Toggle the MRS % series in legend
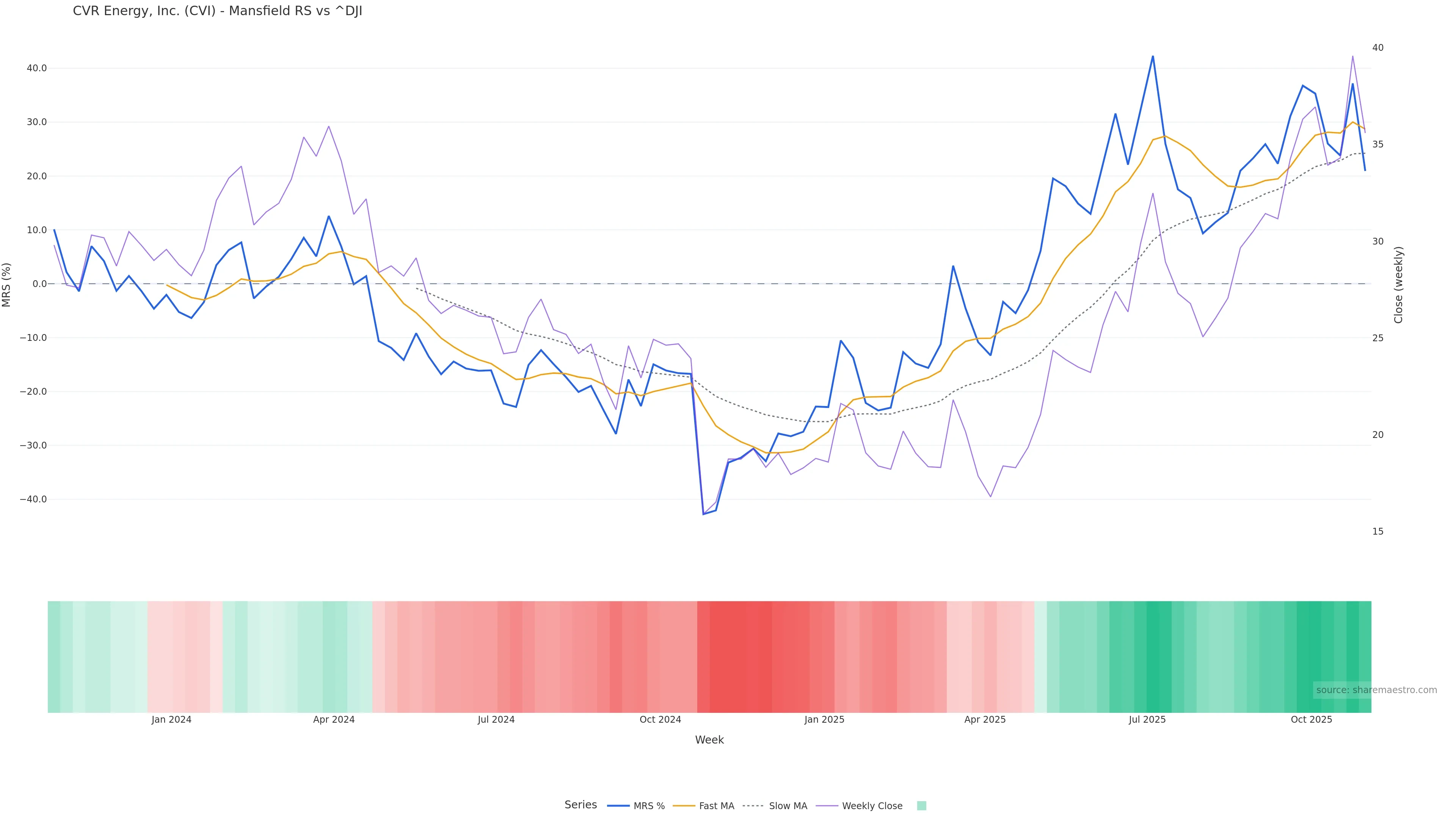The height and width of the screenshot is (819, 1456). coord(637,806)
